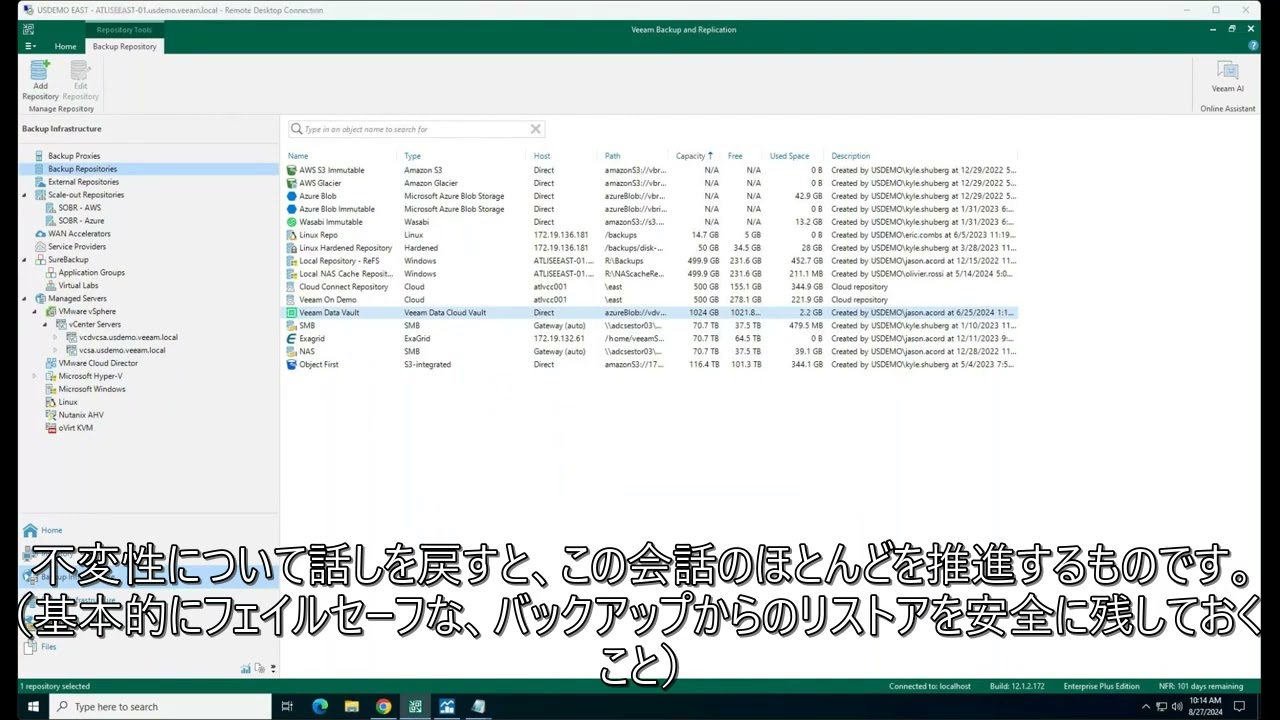Click the ExaGrid row icon

291,339
